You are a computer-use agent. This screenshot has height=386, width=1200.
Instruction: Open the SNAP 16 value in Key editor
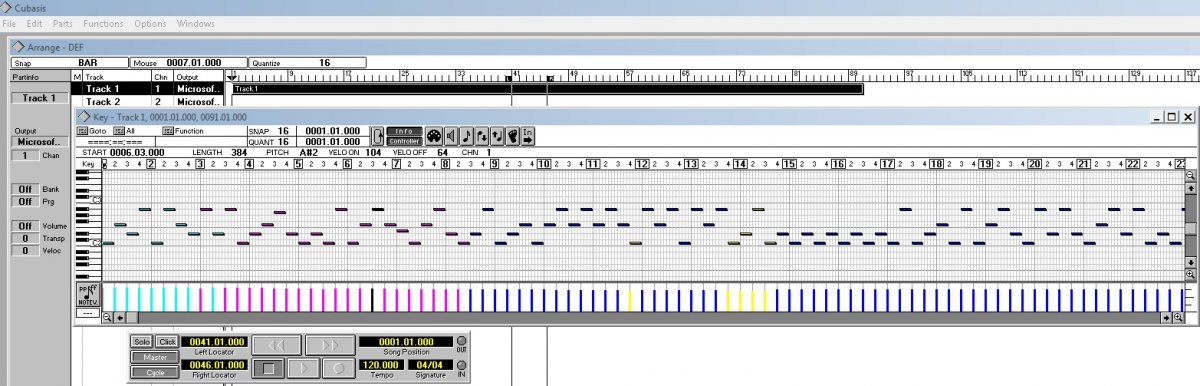click(284, 131)
